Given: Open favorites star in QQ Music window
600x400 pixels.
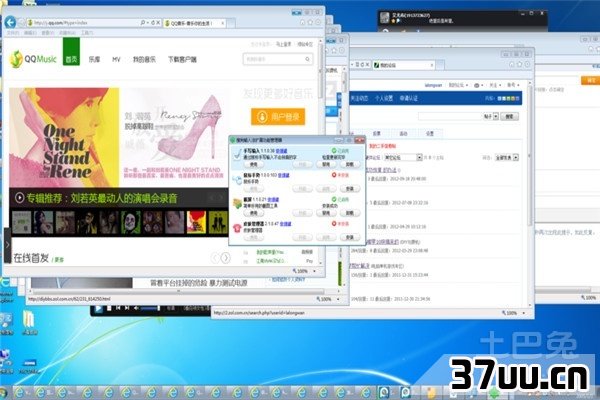Looking at the screenshot, I should coord(310,23).
